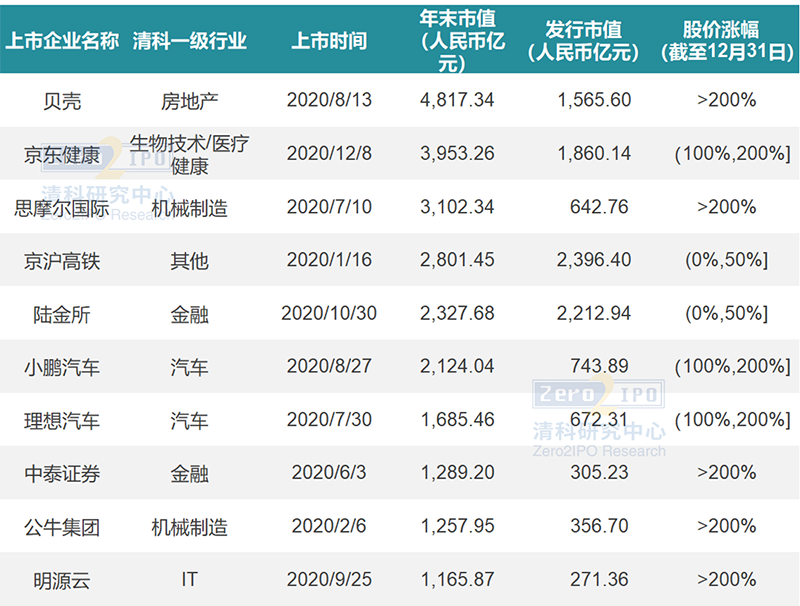Screen dimensions: 800x606
Task: Click the year-end value 1,257.95
Action: [457, 526]
